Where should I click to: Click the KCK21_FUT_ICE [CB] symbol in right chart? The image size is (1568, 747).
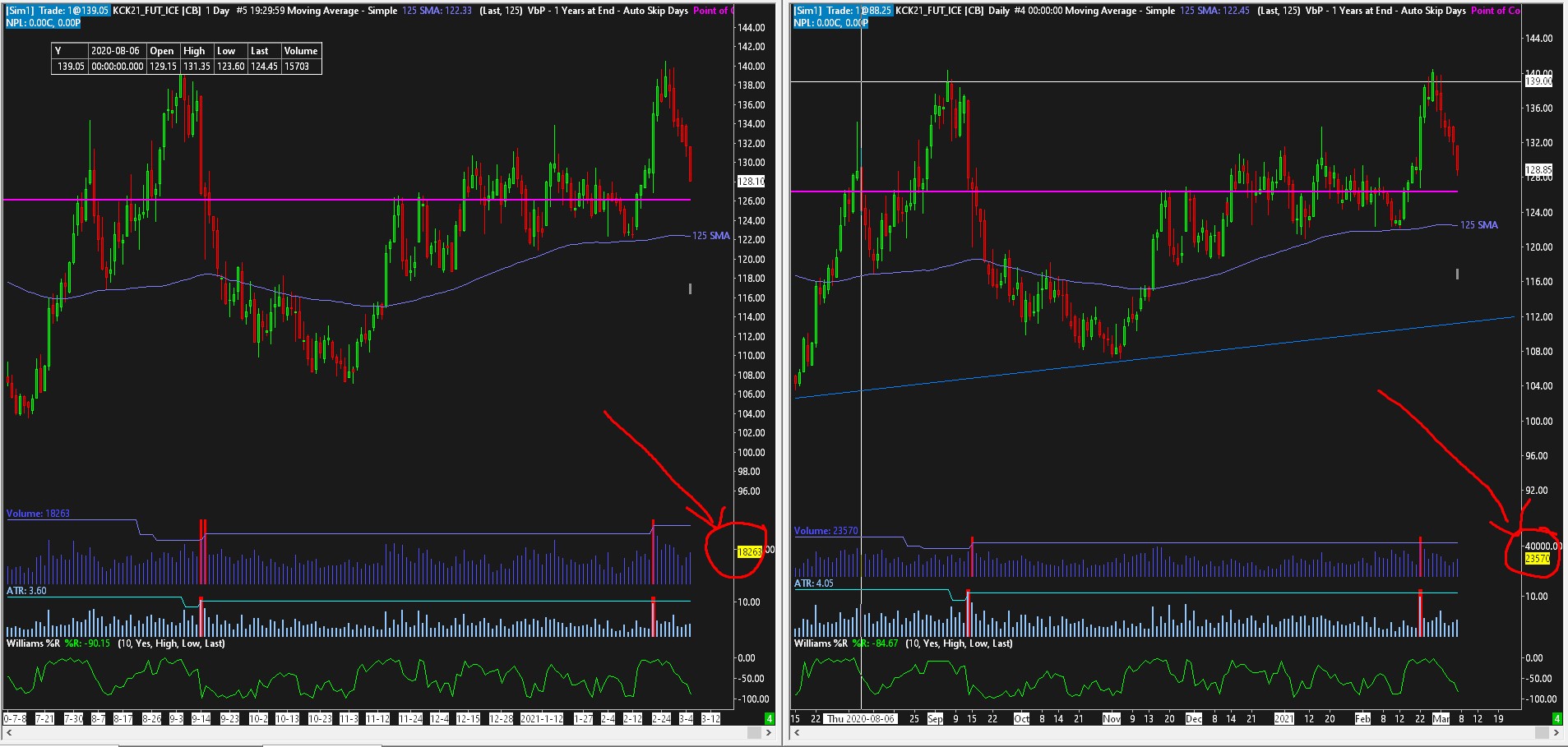(940, 11)
